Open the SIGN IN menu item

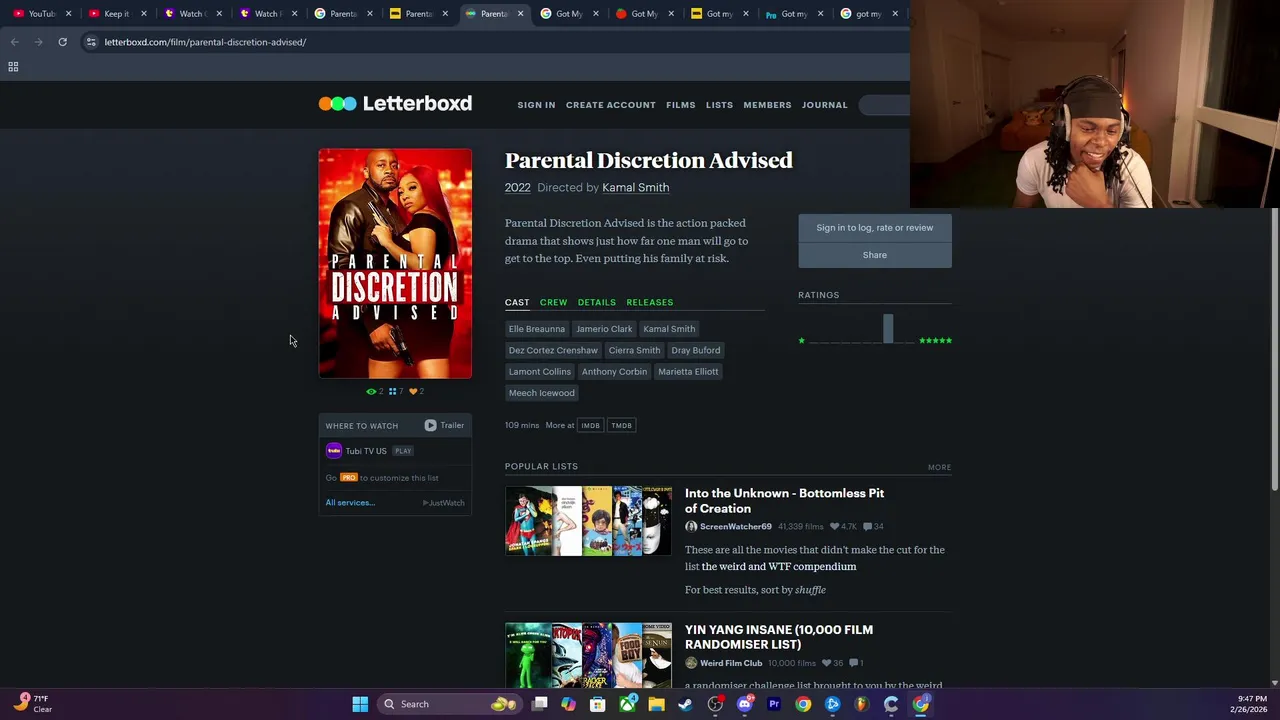point(536,105)
